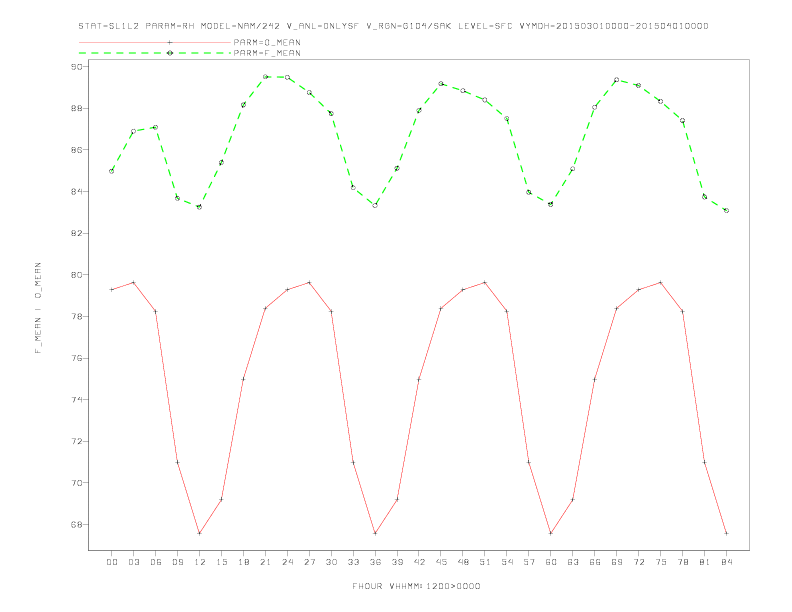Screen dimensions: 792x612
Task: Click the x-axis tick label 12
Action: coord(200,562)
